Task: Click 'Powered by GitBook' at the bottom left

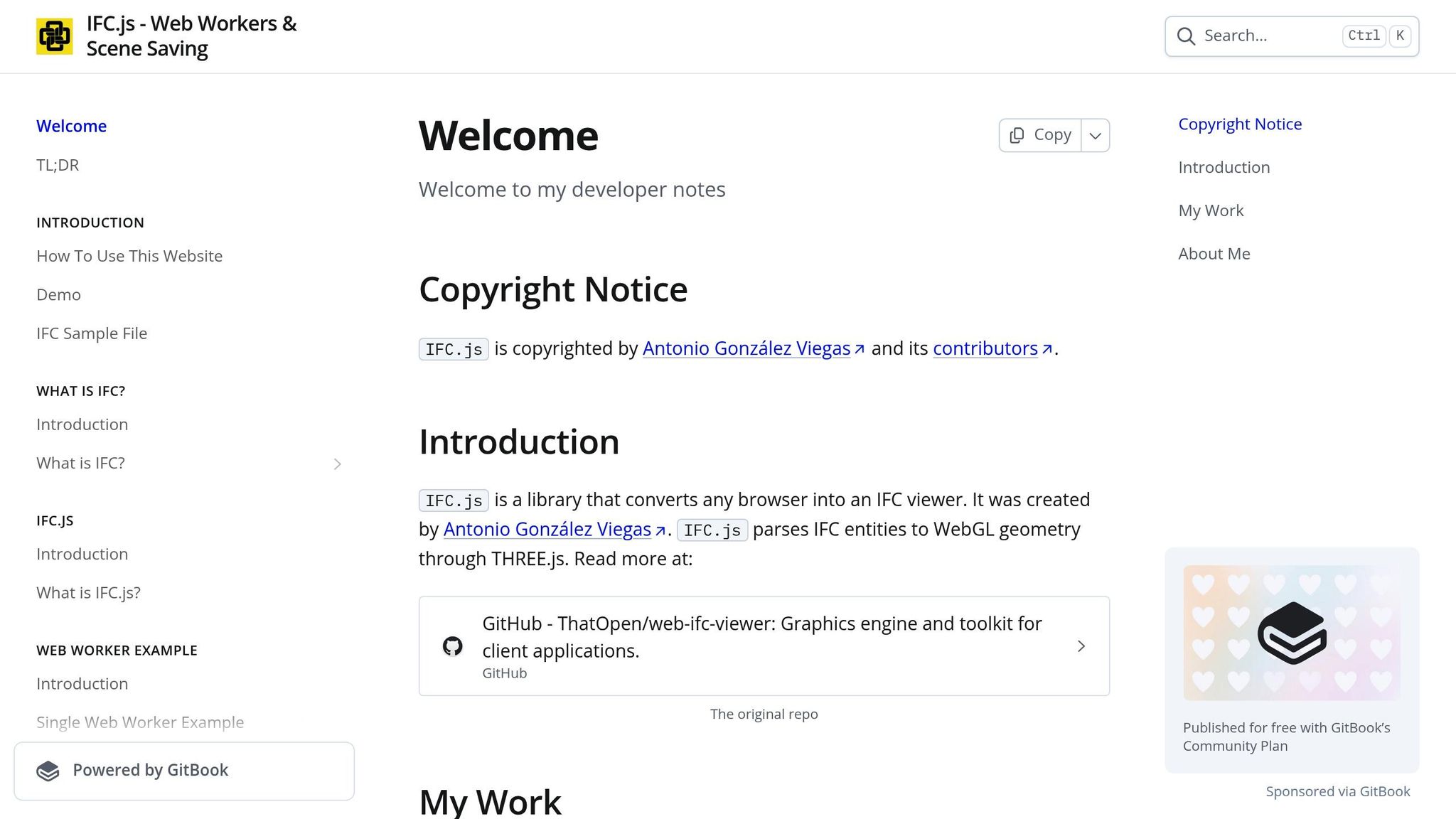Action: point(150,770)
